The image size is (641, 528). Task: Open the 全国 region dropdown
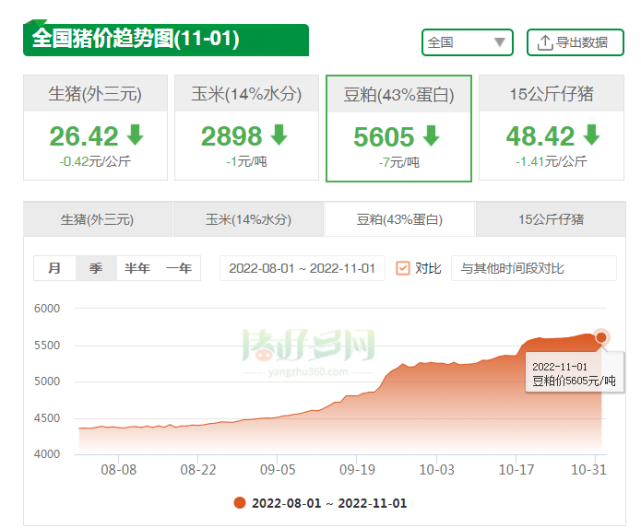tap(467, 42)
